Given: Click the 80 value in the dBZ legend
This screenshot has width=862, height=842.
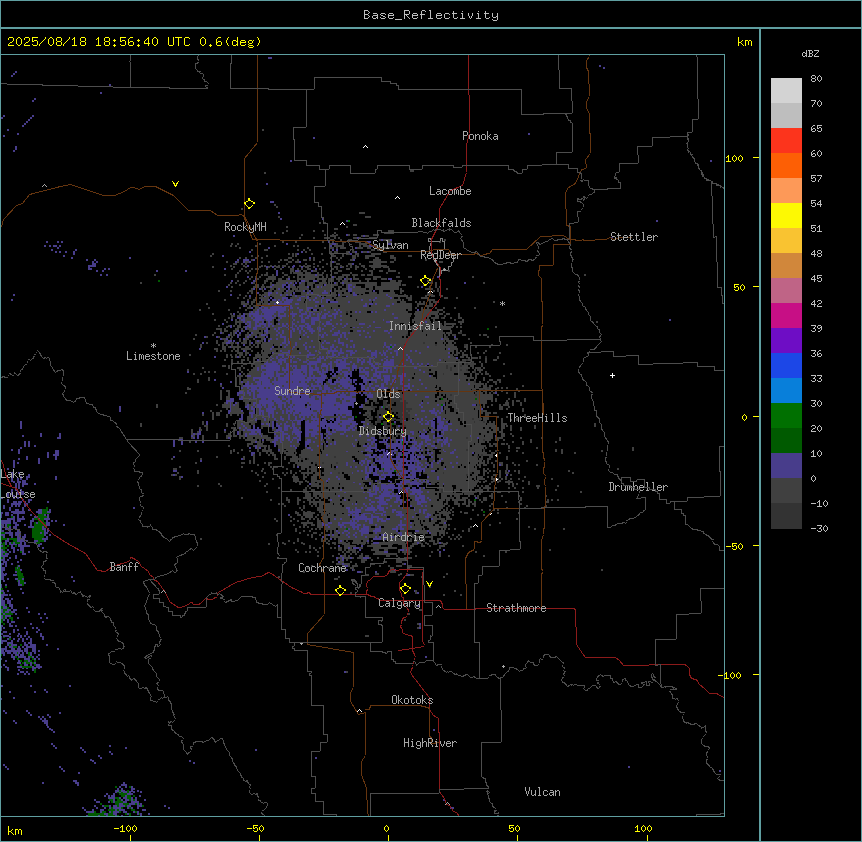Looking at the screenshot, I should [816, 79].
